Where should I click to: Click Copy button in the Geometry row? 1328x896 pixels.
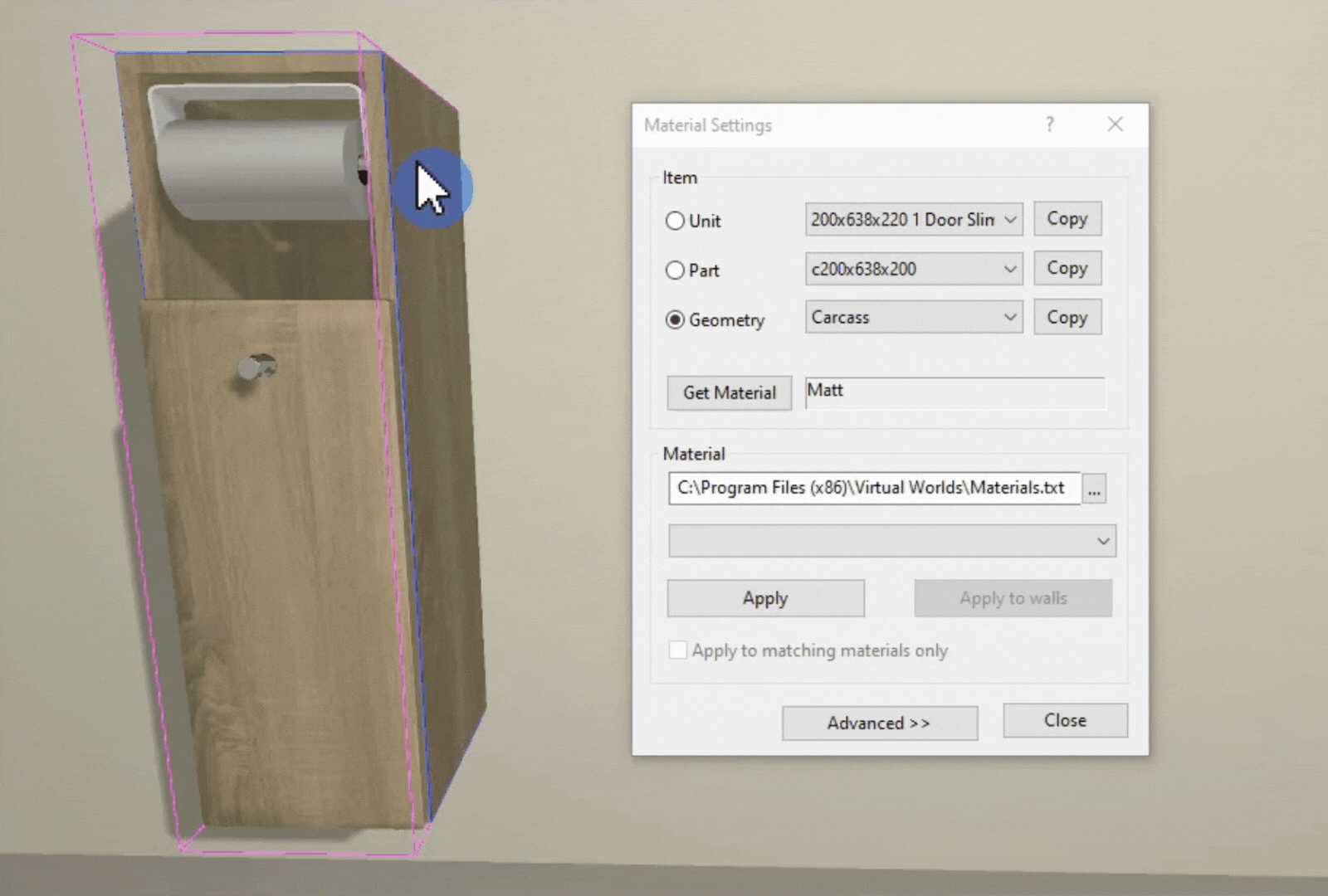[1067, 317]
